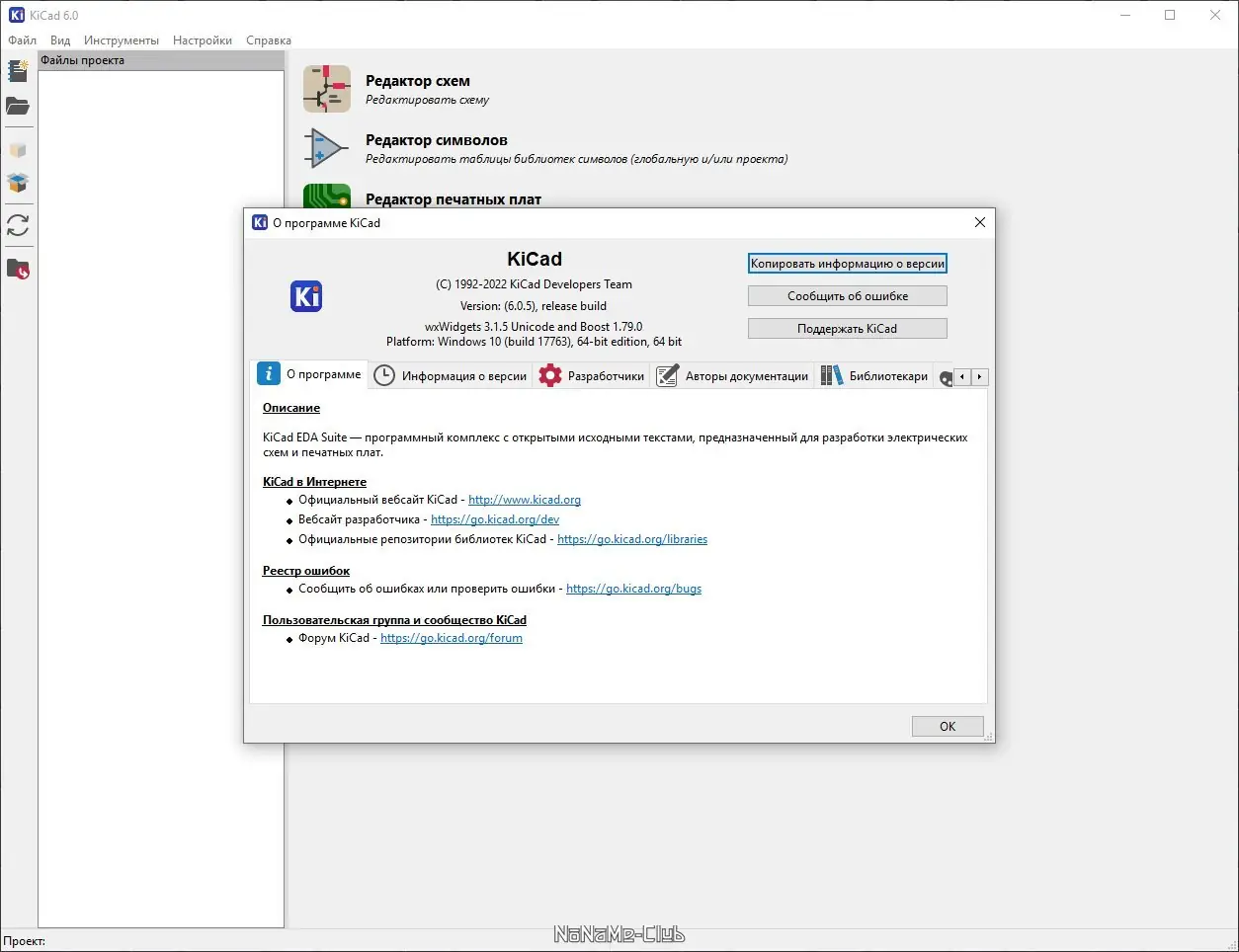Launch the Symbol Editor icon

[x=327, y=149]
